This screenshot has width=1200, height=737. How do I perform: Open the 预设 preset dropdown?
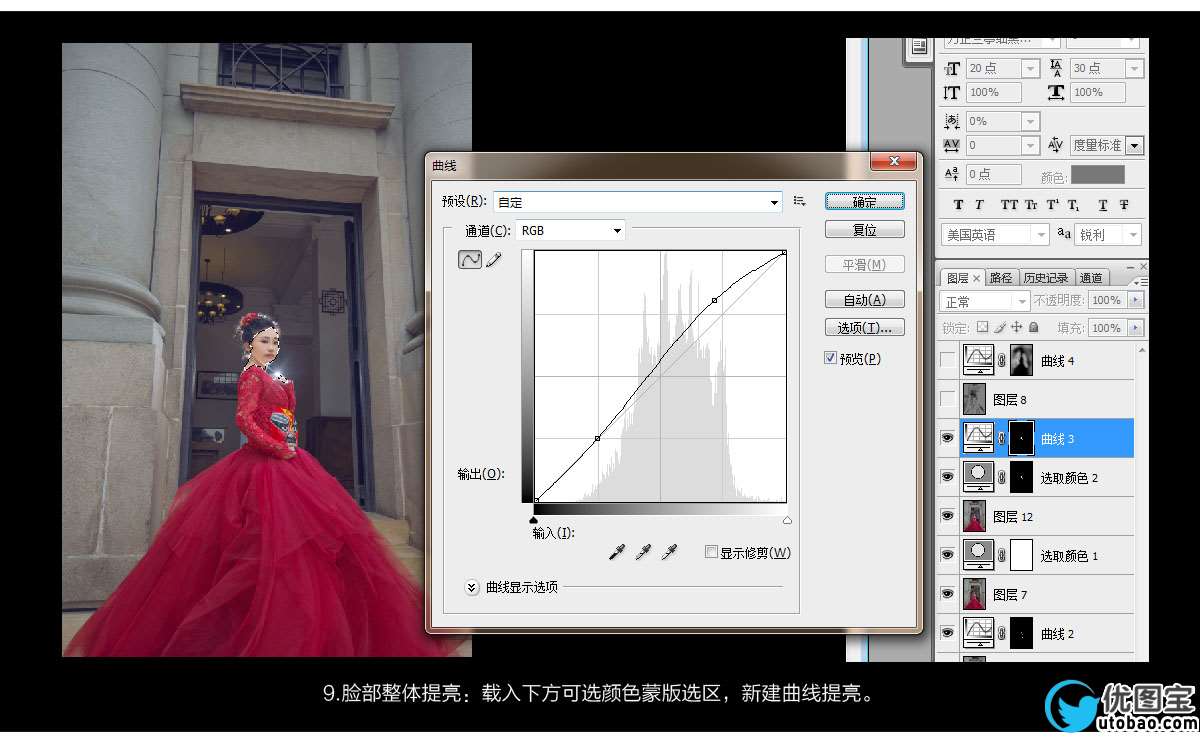[x=638, y=202]
